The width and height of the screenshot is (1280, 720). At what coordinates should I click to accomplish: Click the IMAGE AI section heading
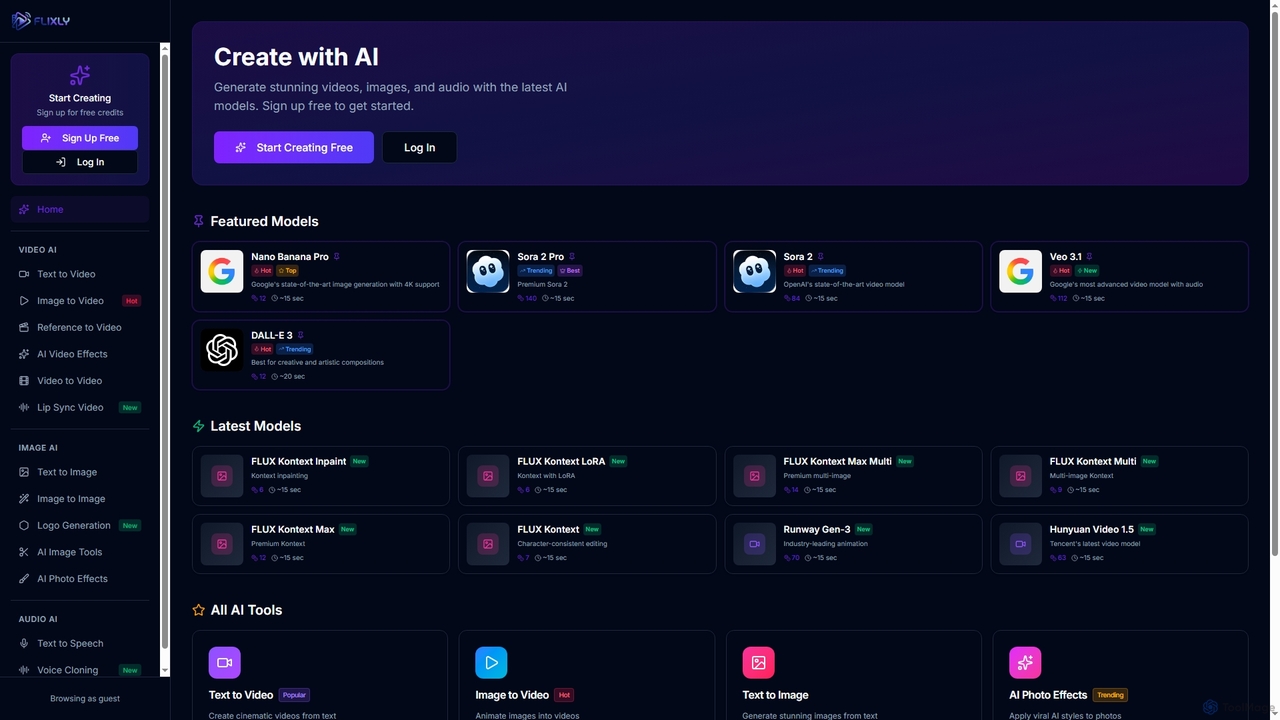pos(38,448)
